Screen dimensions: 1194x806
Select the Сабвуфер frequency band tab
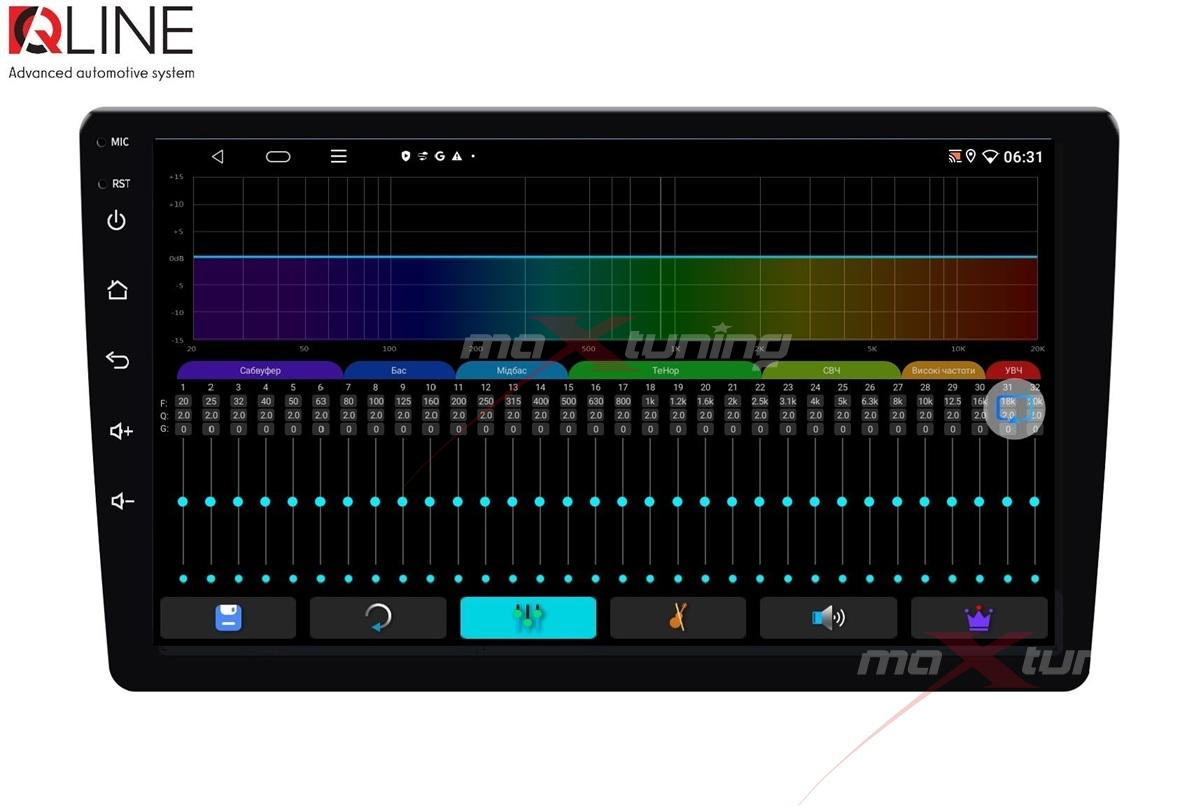tap(260, 371)
